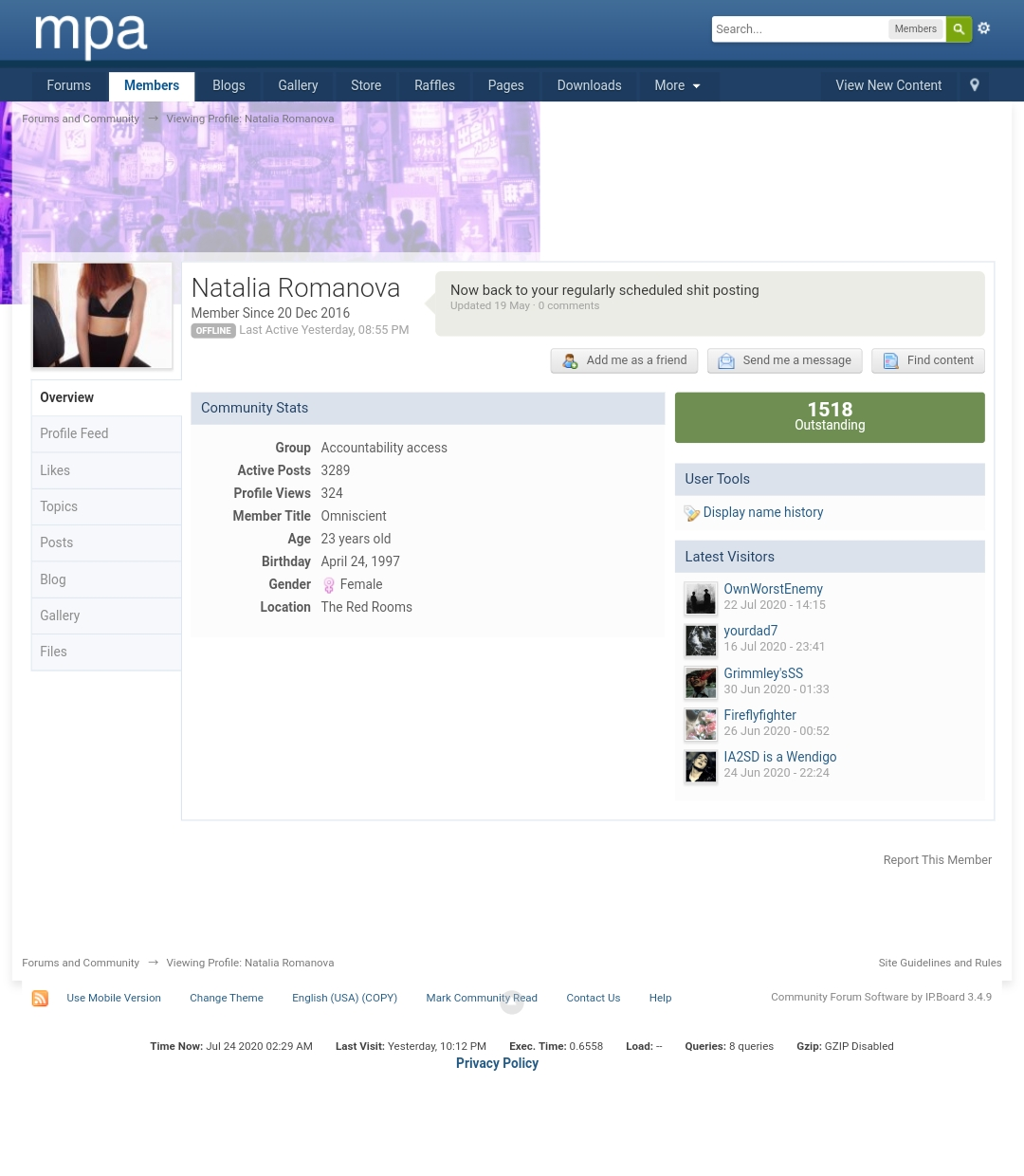Click the mpa site logo
This screenshot has width=1024, height=1176.
click(91, 35)
